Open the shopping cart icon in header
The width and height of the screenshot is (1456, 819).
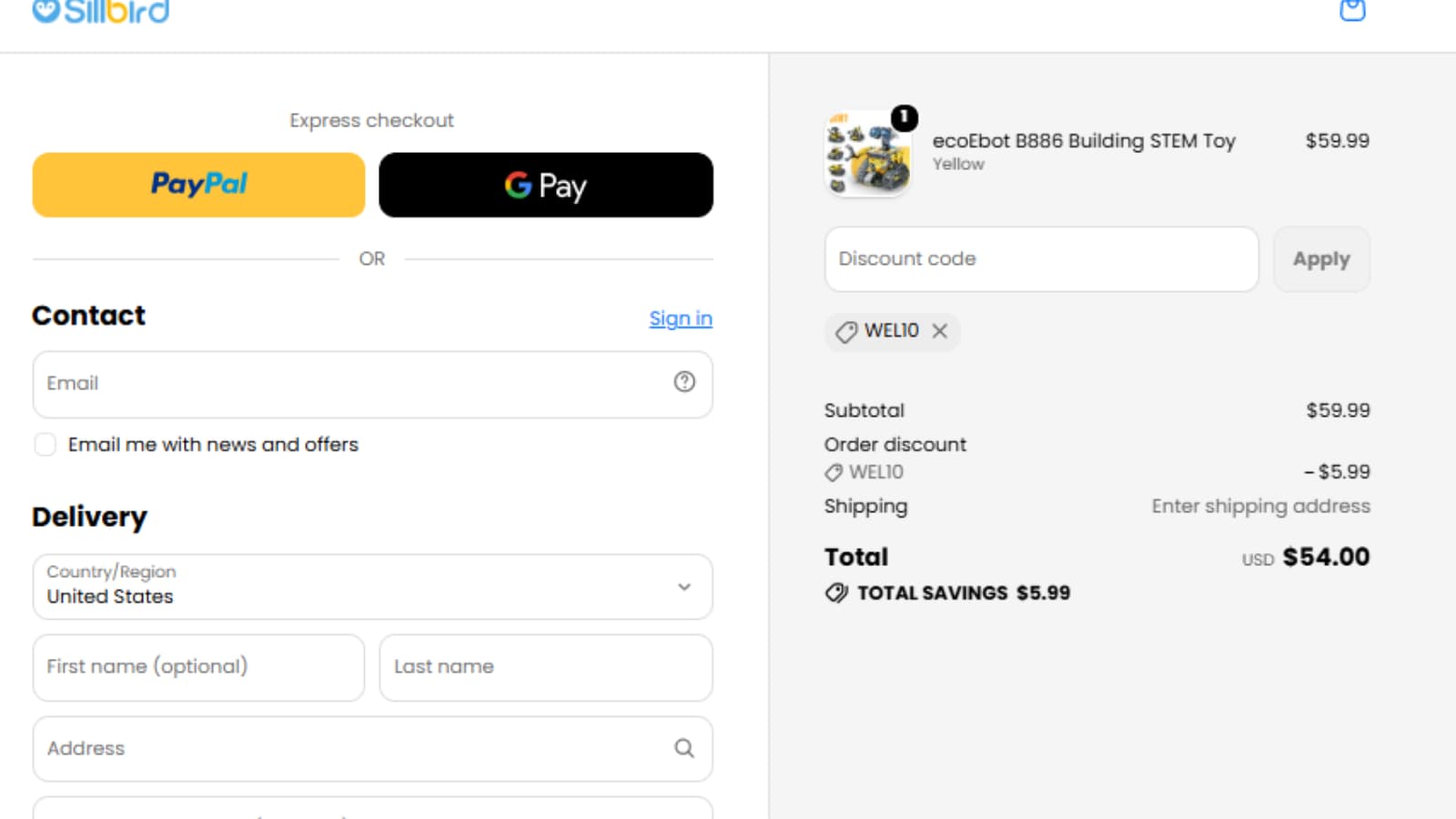(1352, 9)
